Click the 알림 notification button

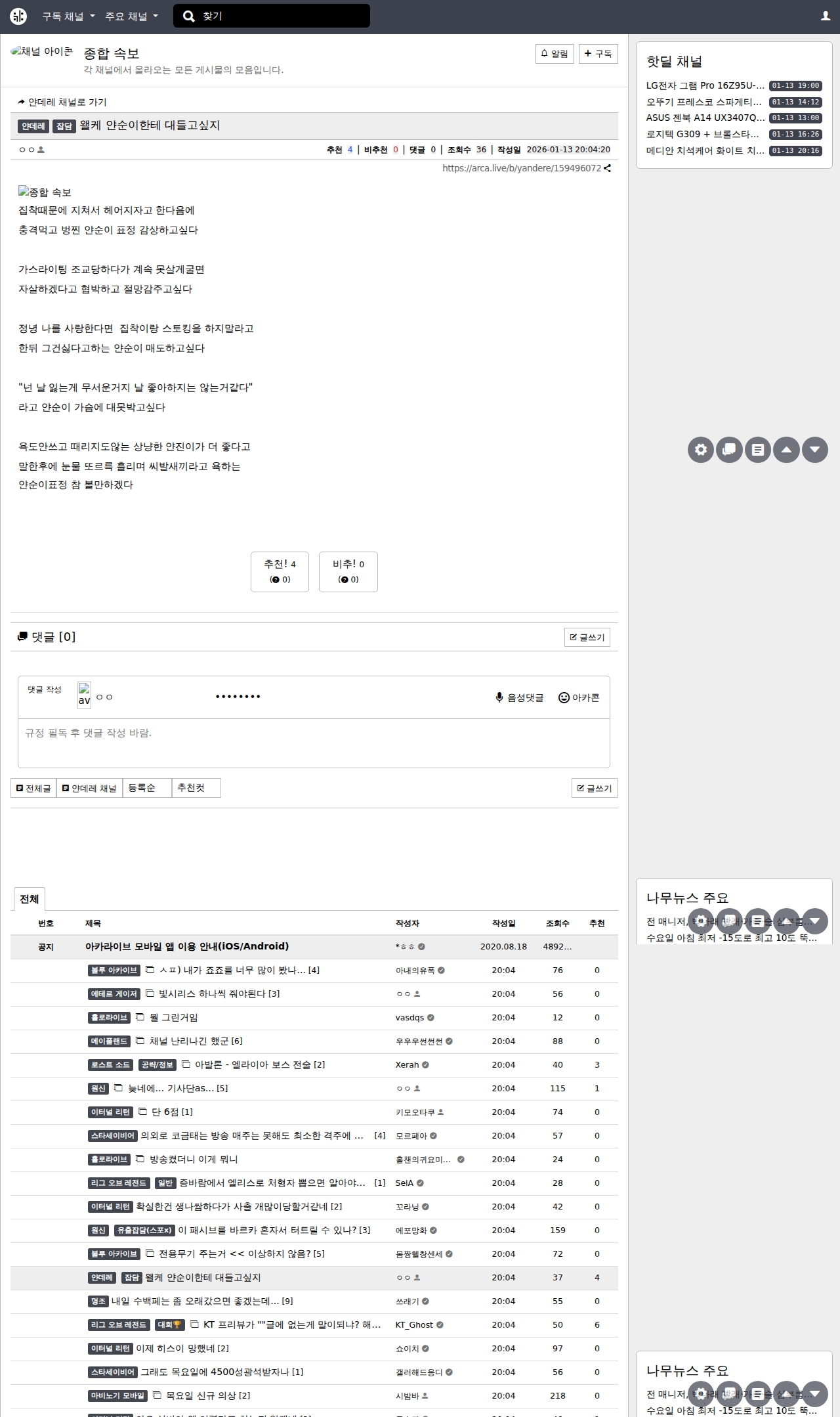pyautogui.click(x=555, y=54)
